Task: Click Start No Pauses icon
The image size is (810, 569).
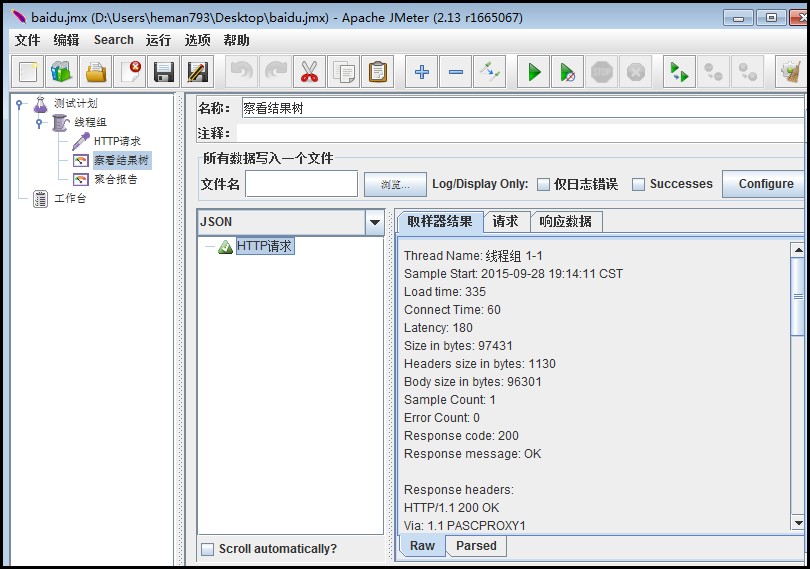Action: (x=568, y=72)
